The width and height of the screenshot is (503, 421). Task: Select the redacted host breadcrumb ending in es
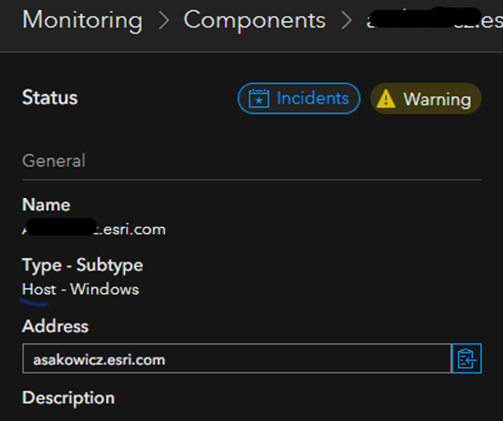click(x=434, y=20)
